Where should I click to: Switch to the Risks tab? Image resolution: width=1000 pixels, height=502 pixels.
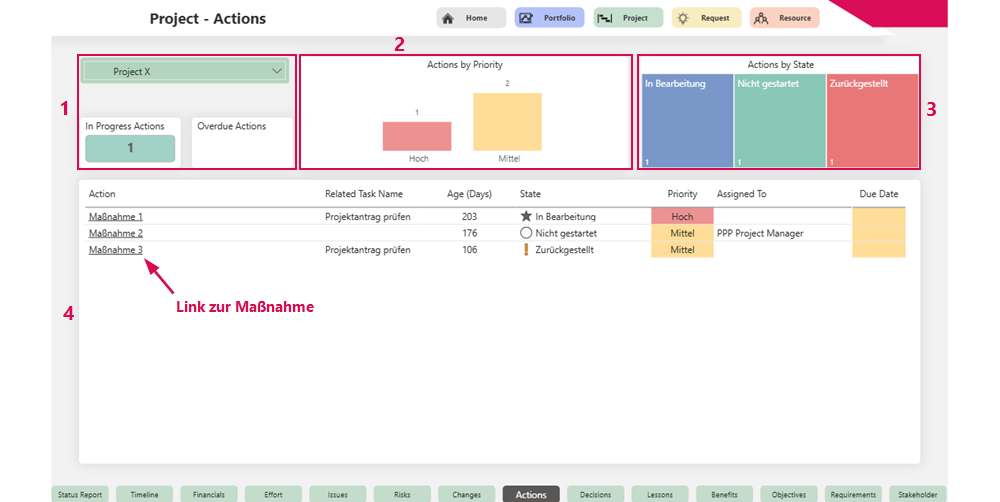point(402,494)
